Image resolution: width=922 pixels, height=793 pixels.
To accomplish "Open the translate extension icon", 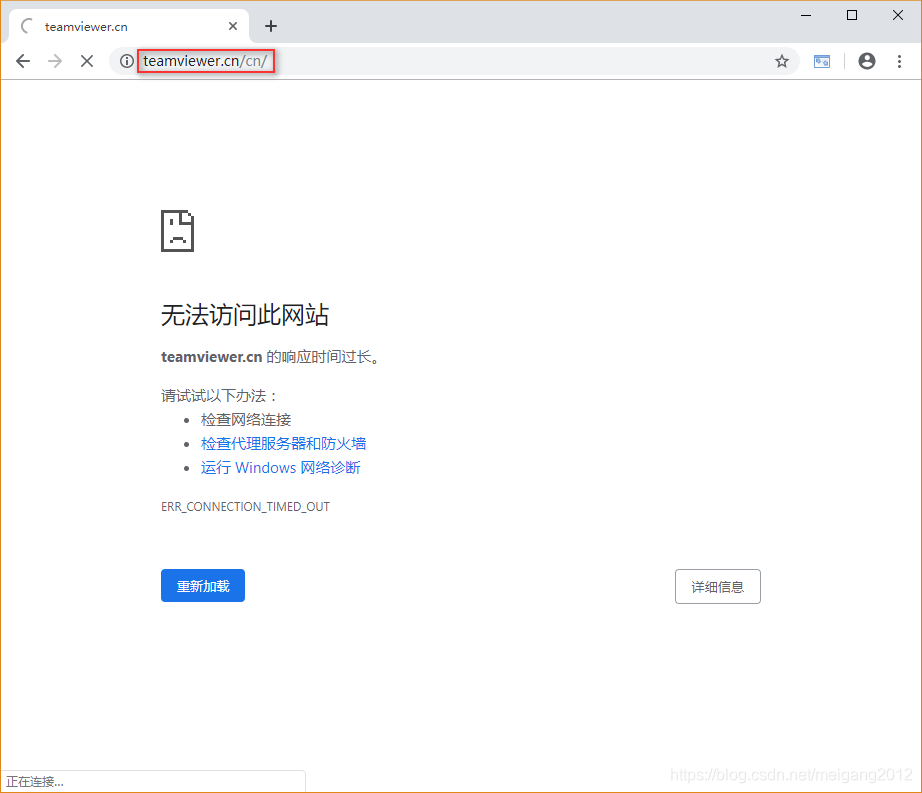I will point(821,61).
